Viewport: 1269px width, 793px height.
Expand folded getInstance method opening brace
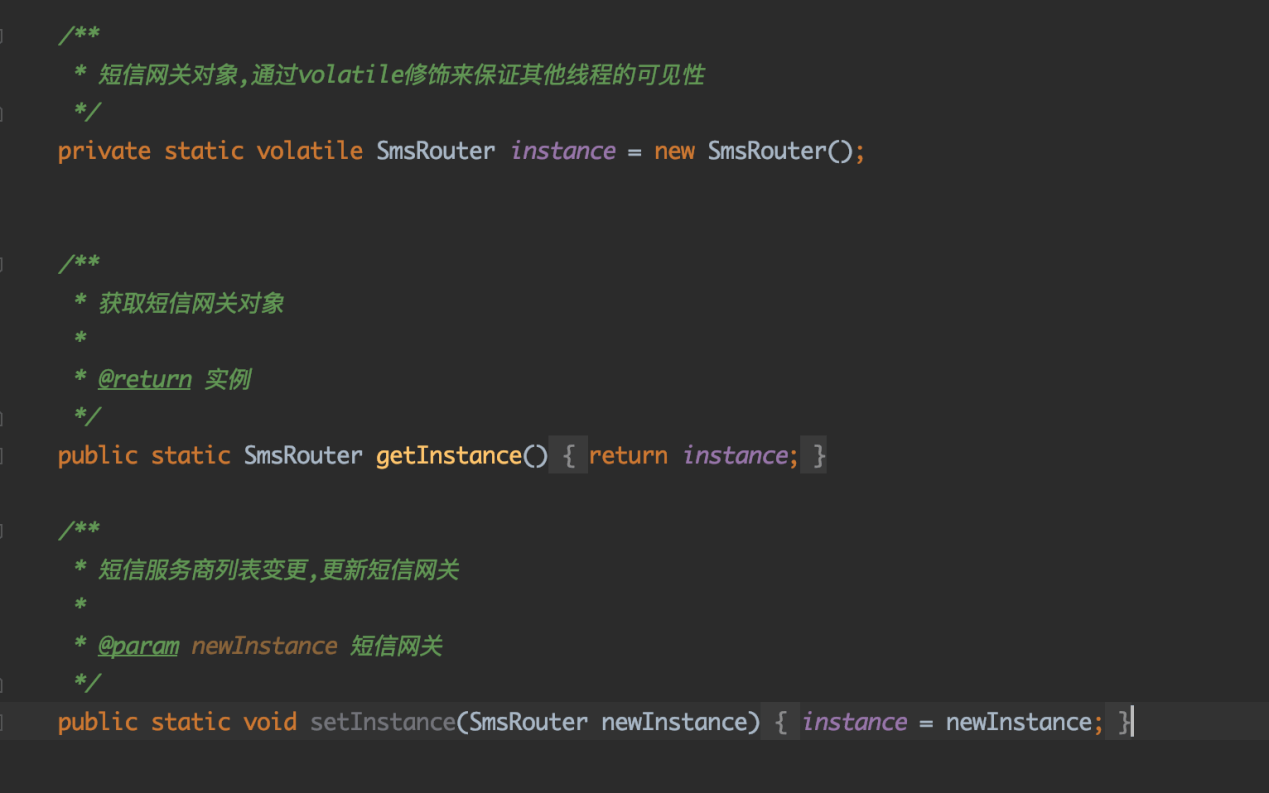tap(568, 456)
